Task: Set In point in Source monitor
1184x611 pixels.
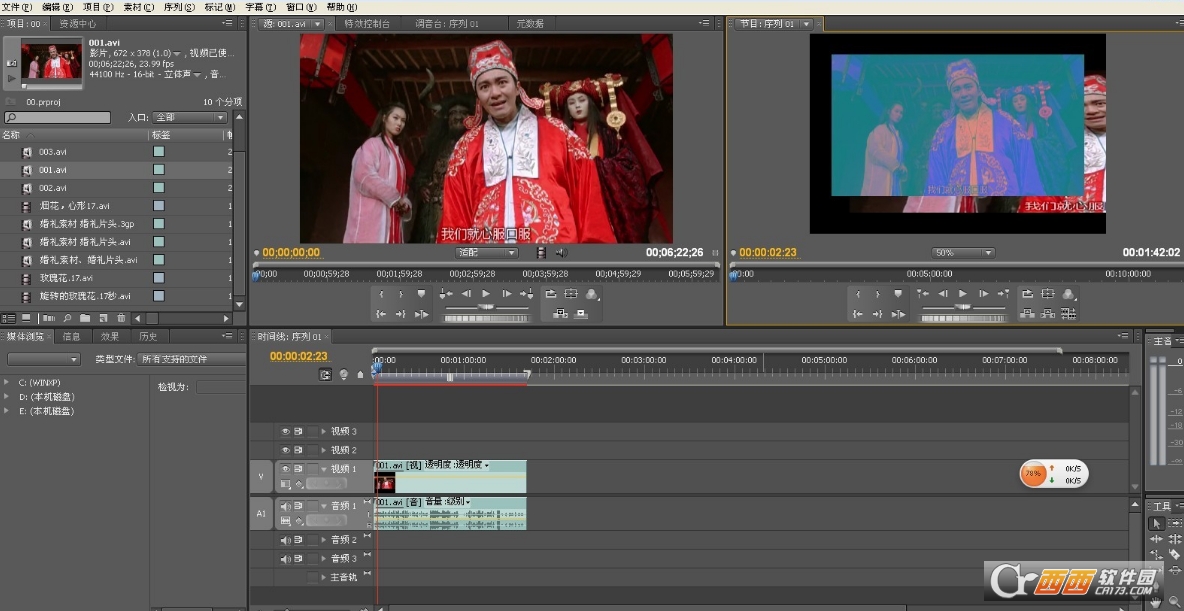Action: pos(381,294)
